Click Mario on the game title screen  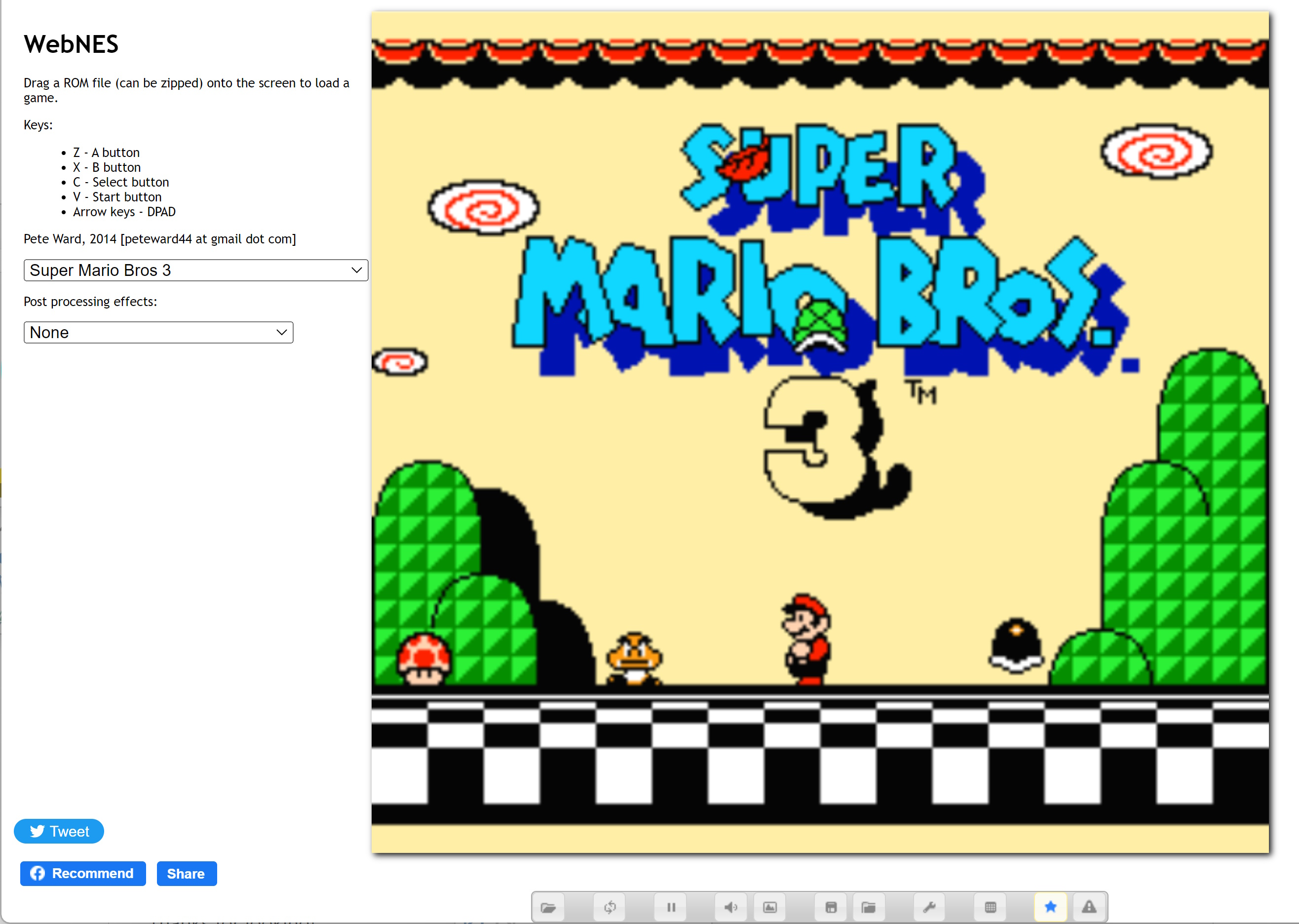(x=807, y=640)
